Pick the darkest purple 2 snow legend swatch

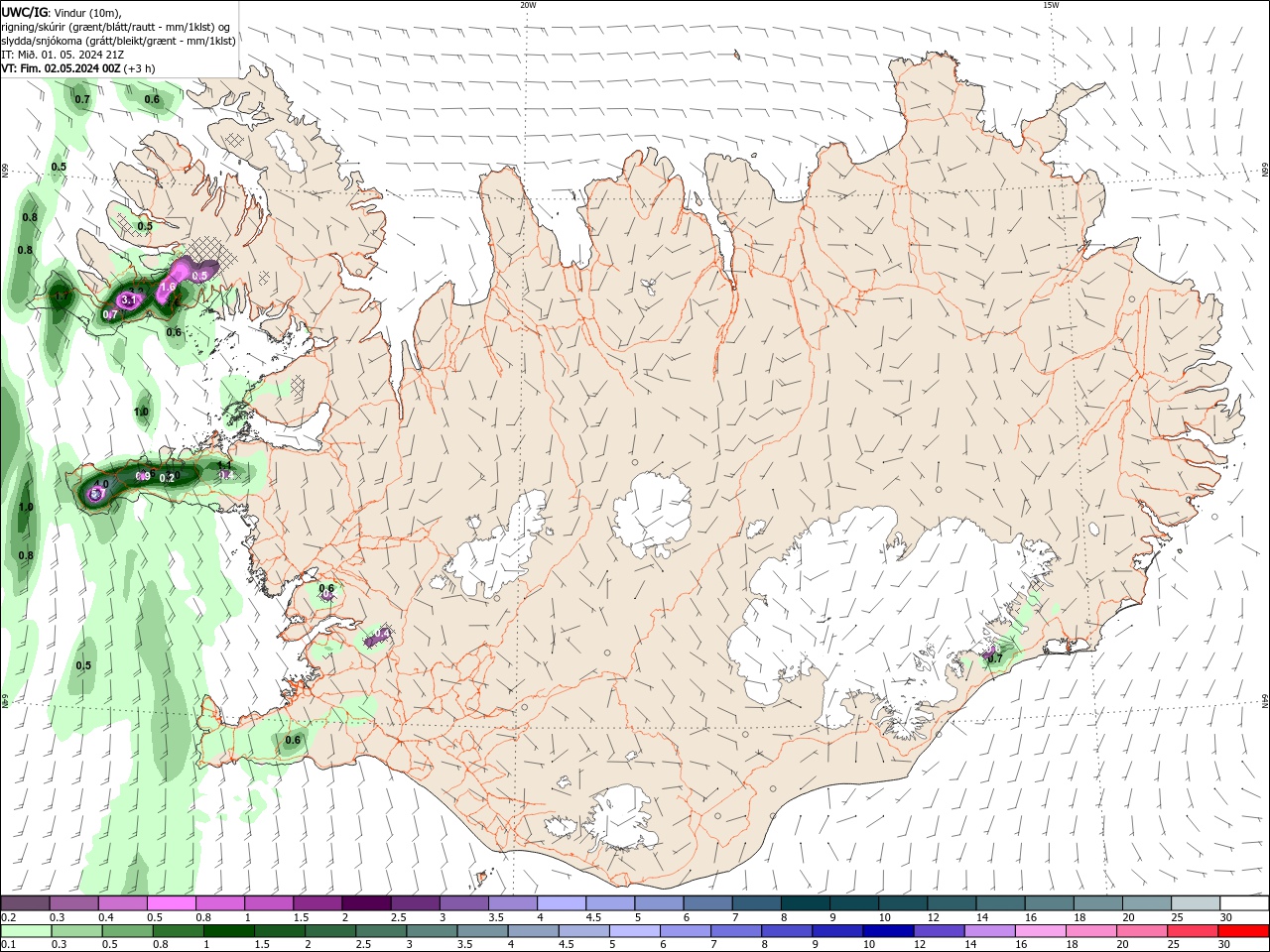click(366, 903)
